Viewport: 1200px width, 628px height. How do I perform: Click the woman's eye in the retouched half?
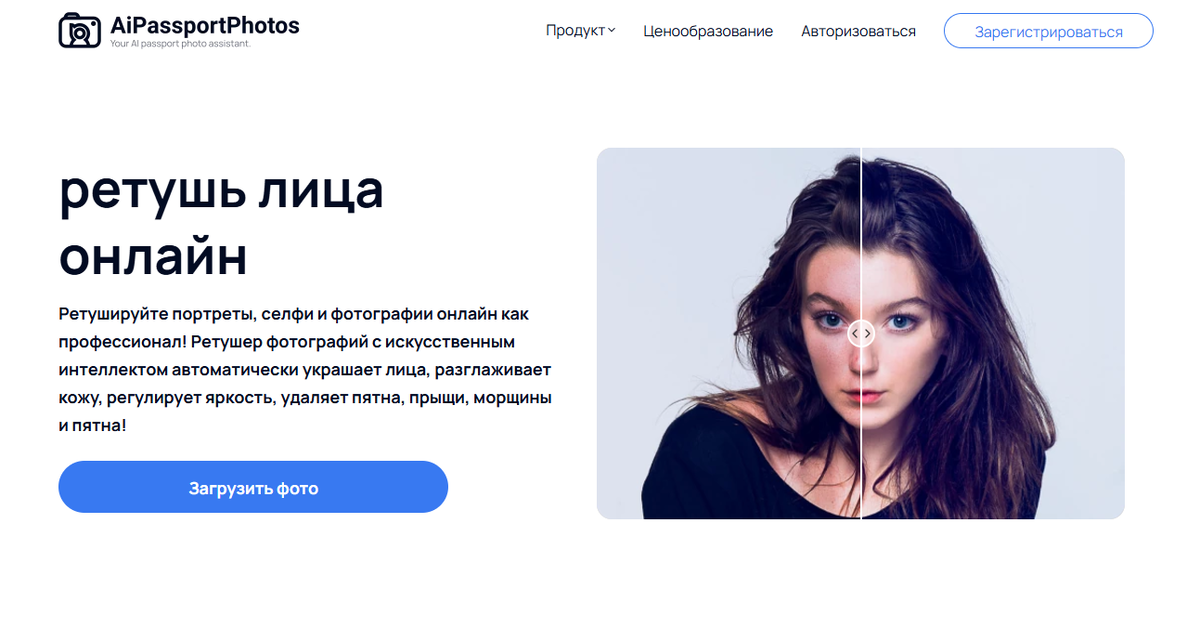pos(900,321)
